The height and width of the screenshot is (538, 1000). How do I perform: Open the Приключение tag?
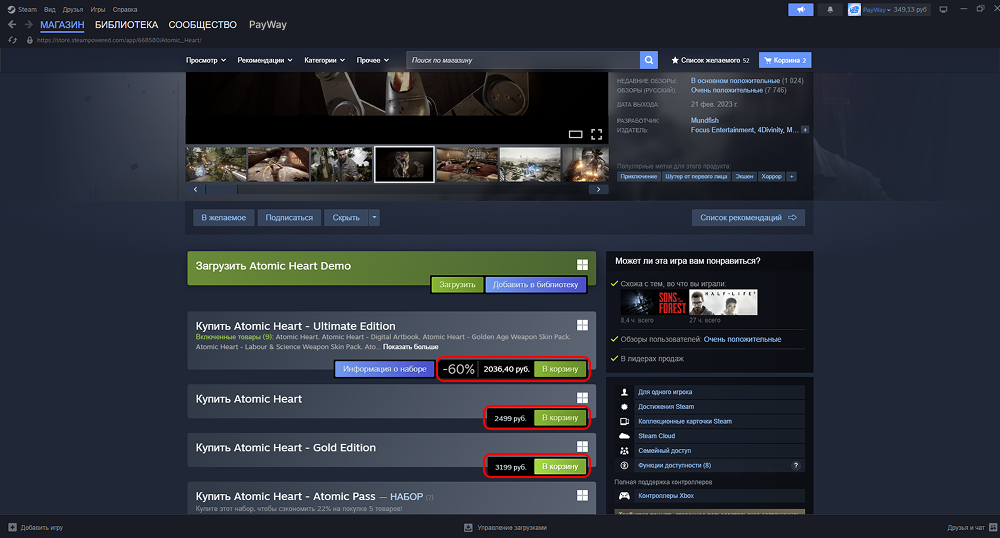(x=638, y=177)
